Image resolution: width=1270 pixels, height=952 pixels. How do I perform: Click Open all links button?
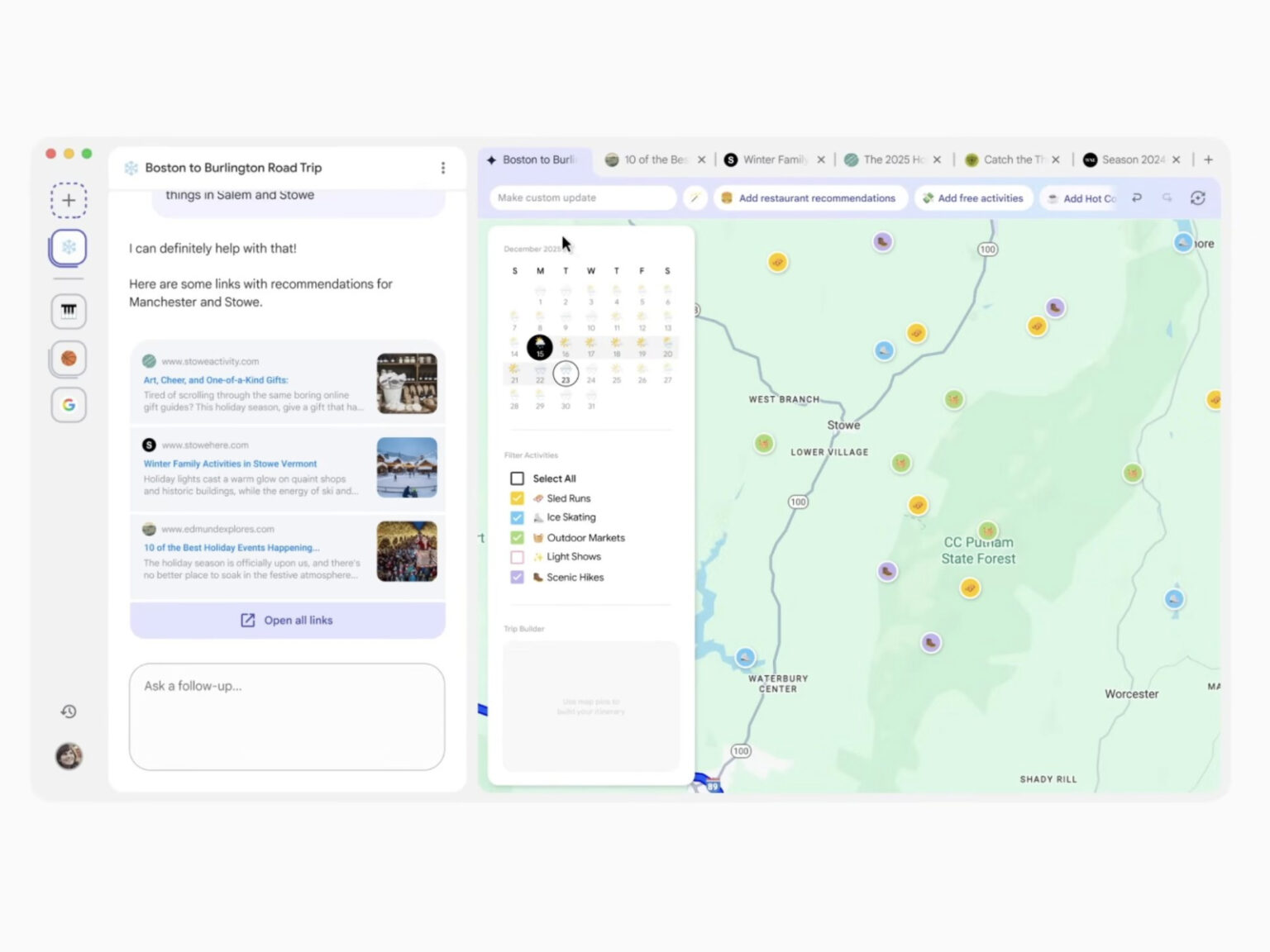click(287, 621)
